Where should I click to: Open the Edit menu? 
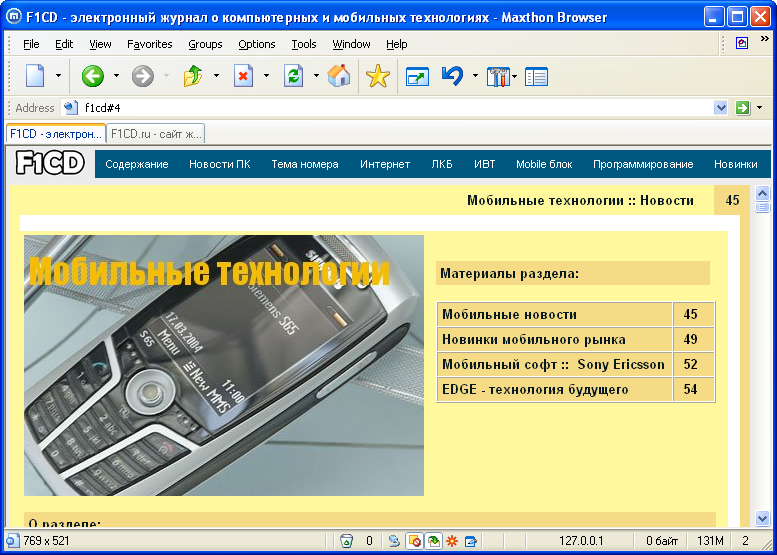(x=64, y=44)
